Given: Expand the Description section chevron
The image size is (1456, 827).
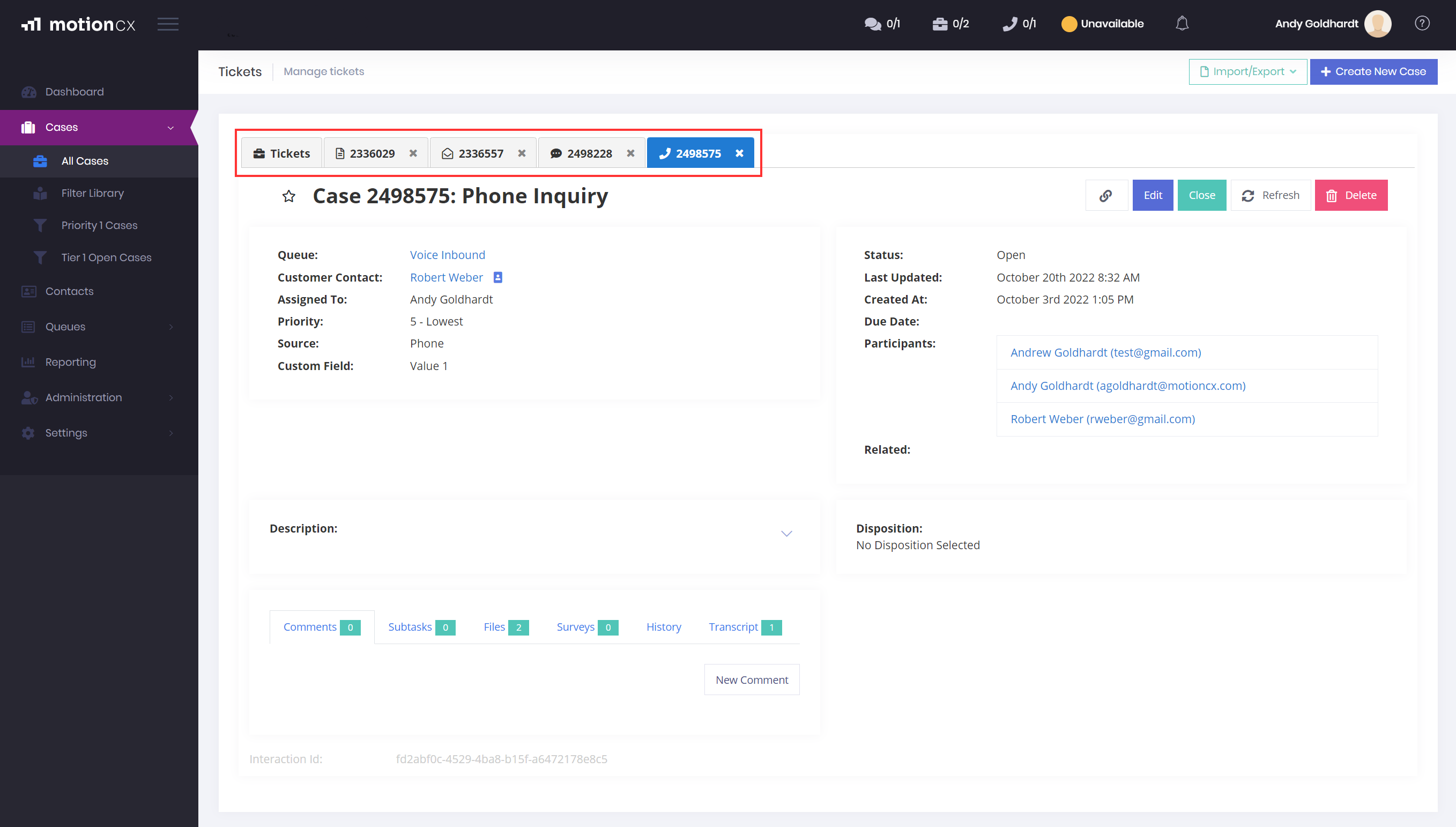Looking at the screenshot, I should click(786, 533).
